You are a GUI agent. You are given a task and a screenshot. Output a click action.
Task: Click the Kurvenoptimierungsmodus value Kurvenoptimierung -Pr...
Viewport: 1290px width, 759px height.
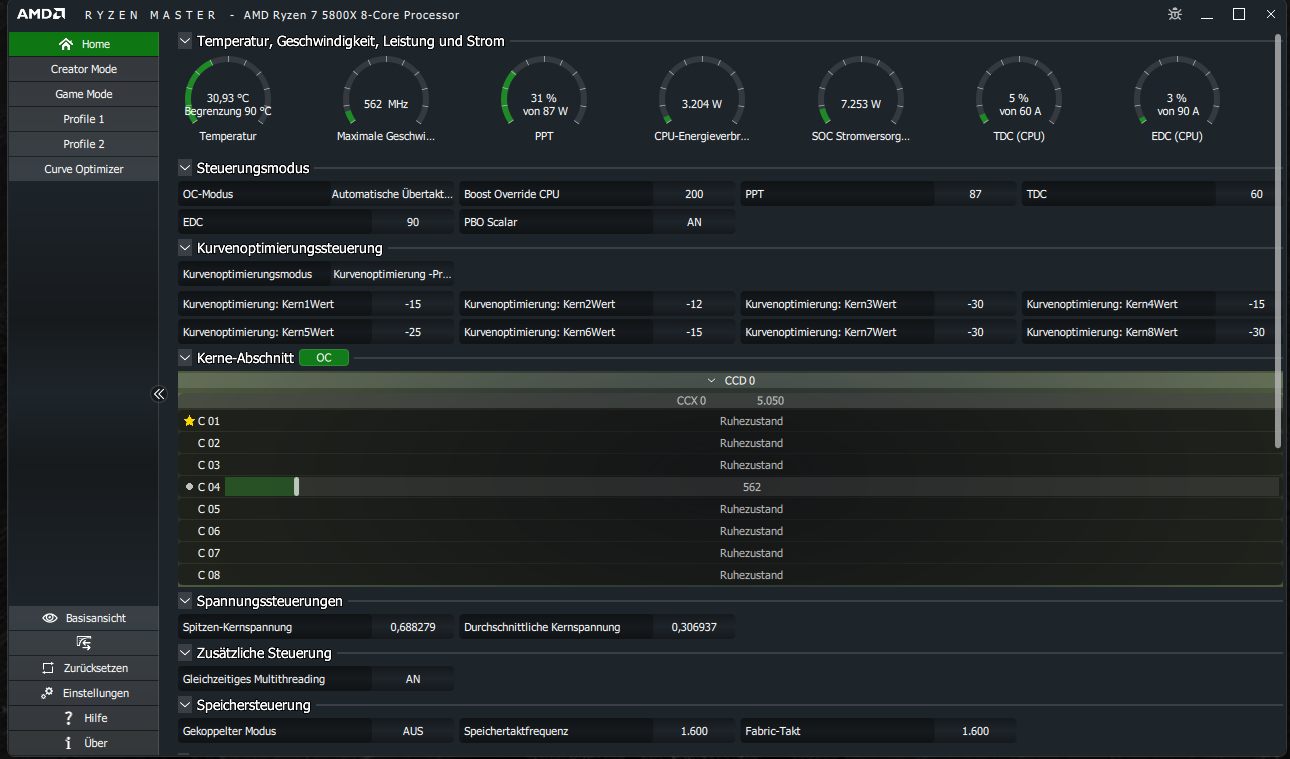(392, 274)
